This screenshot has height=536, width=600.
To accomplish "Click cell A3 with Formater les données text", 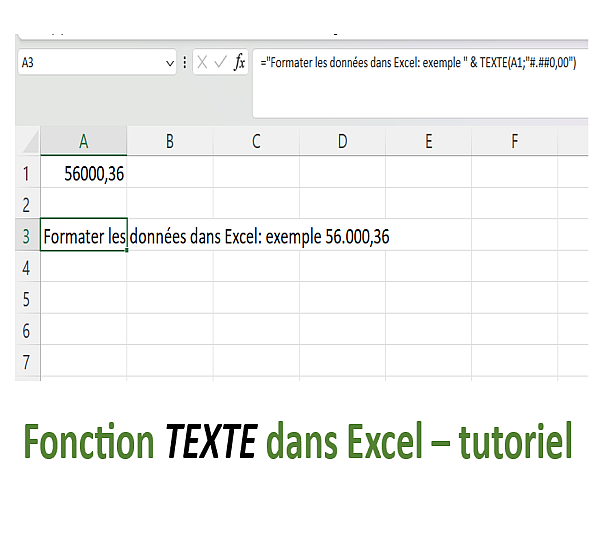I will click(x=83, y=236).
